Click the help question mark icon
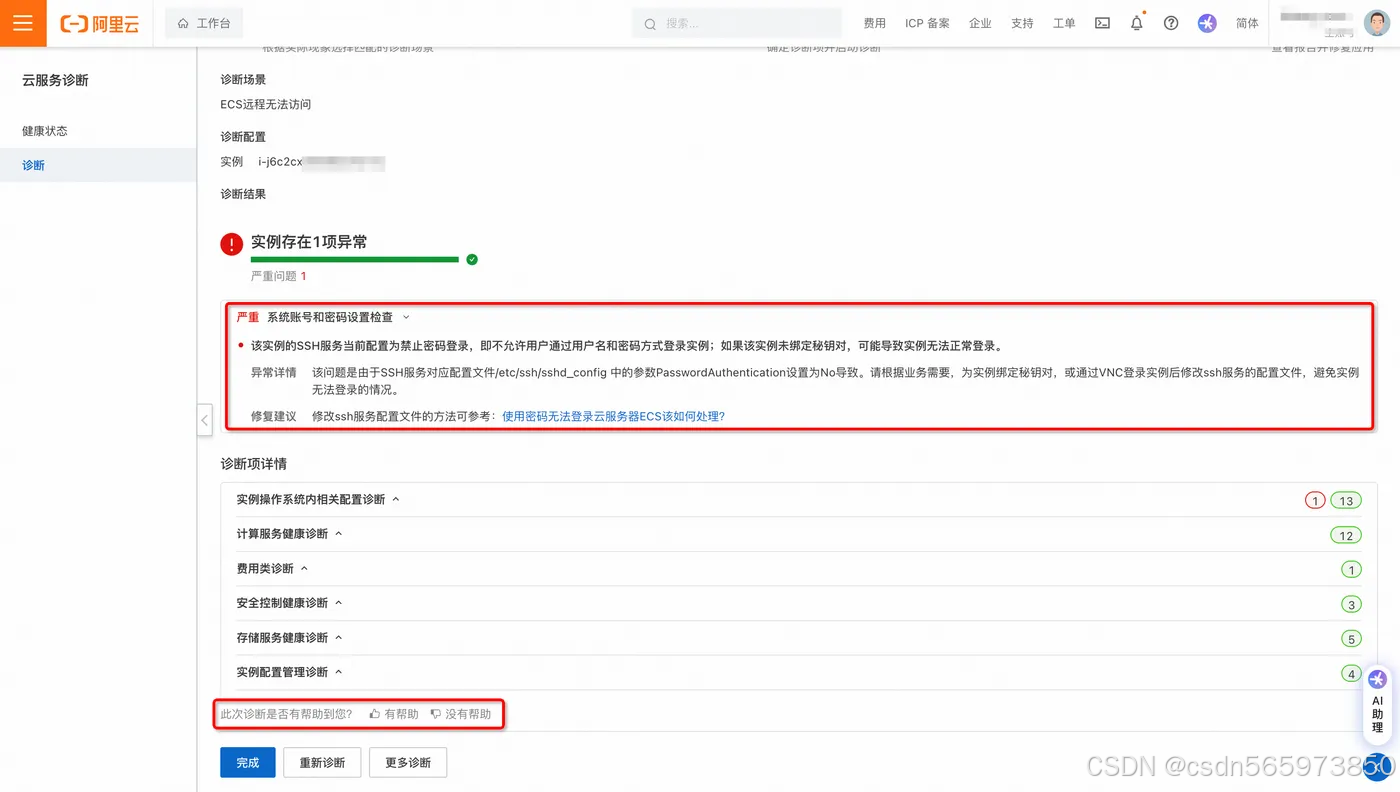Screen dimensions: 1400x792 click(x=1170, y=22)
